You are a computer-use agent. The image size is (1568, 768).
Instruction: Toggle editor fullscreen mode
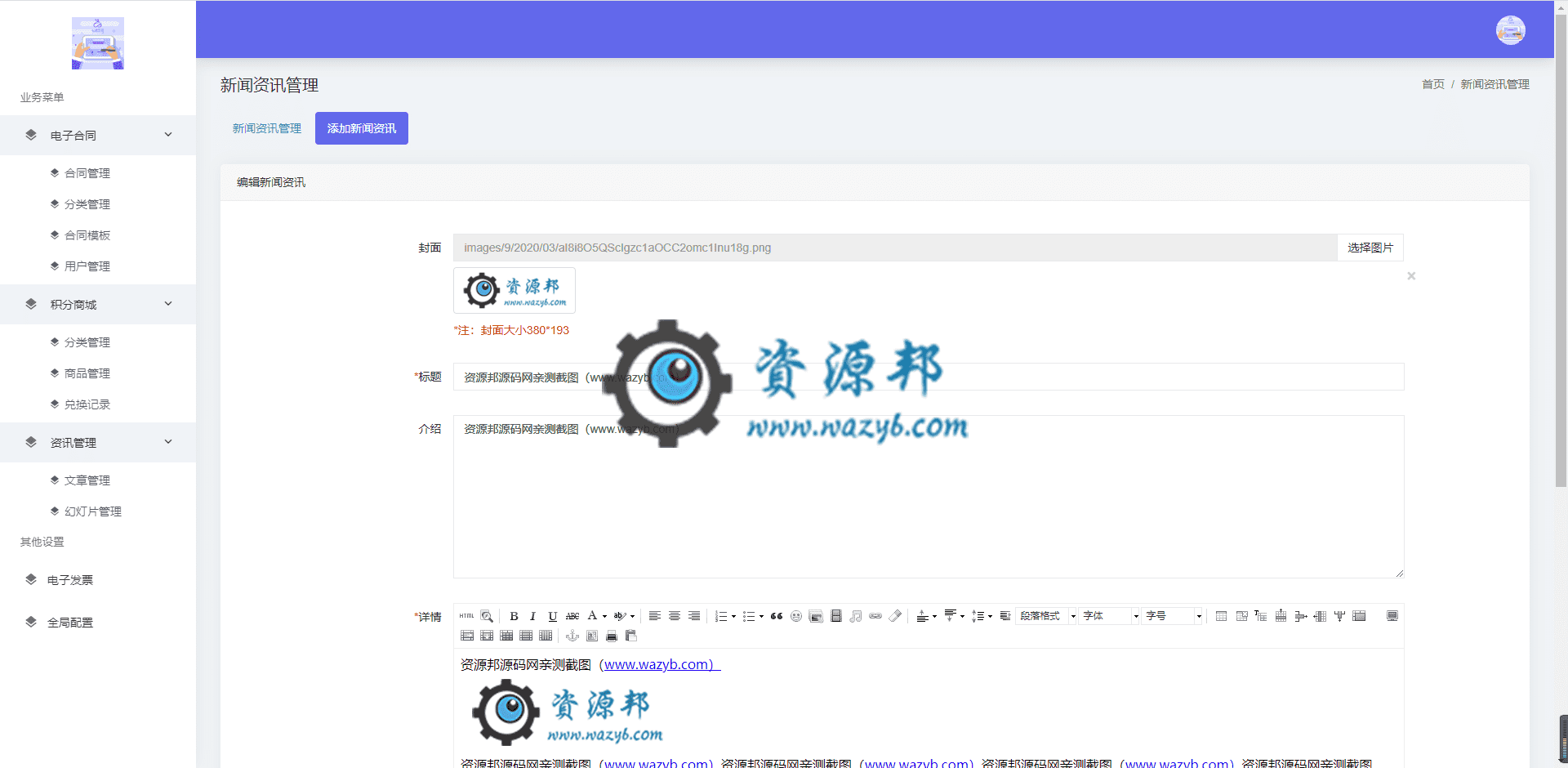click(1392, 616)
